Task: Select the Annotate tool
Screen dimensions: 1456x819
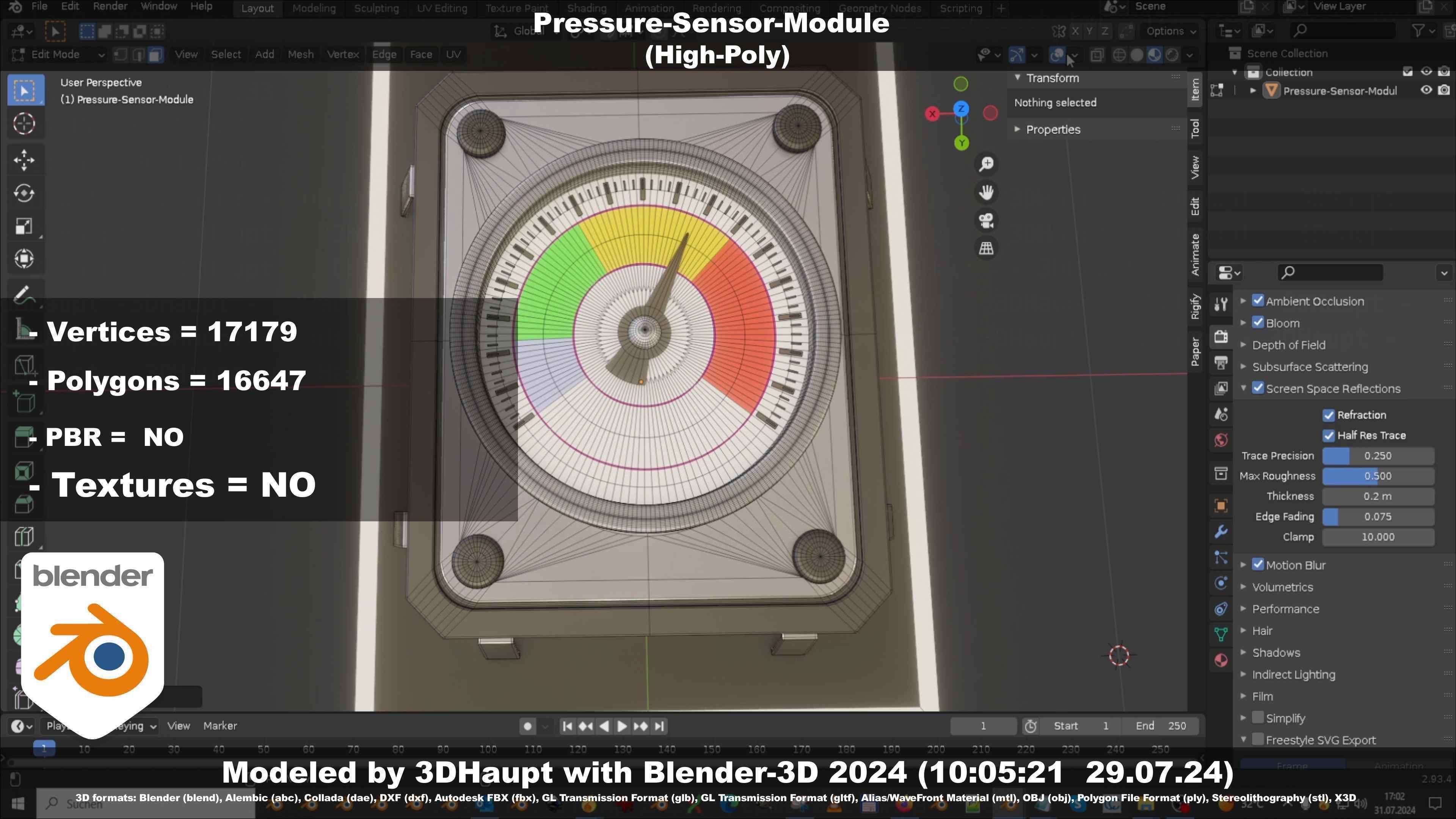Action: point(24,295)
